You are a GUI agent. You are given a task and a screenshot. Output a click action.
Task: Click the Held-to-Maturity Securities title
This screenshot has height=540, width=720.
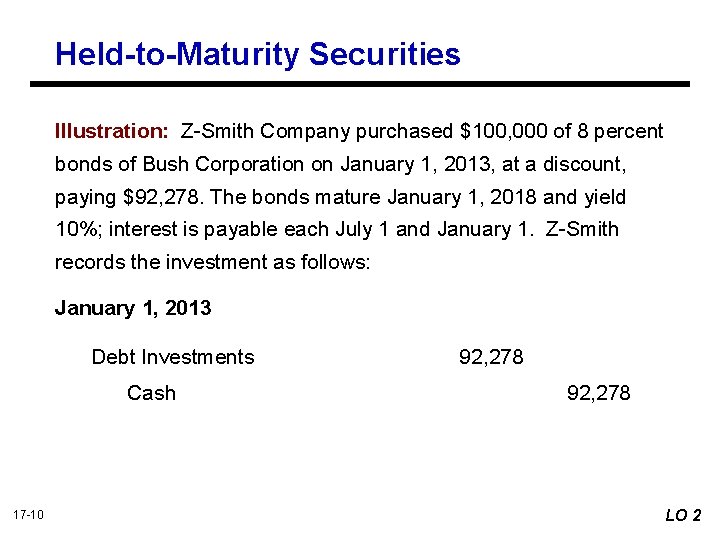click(x=258, y=55)
